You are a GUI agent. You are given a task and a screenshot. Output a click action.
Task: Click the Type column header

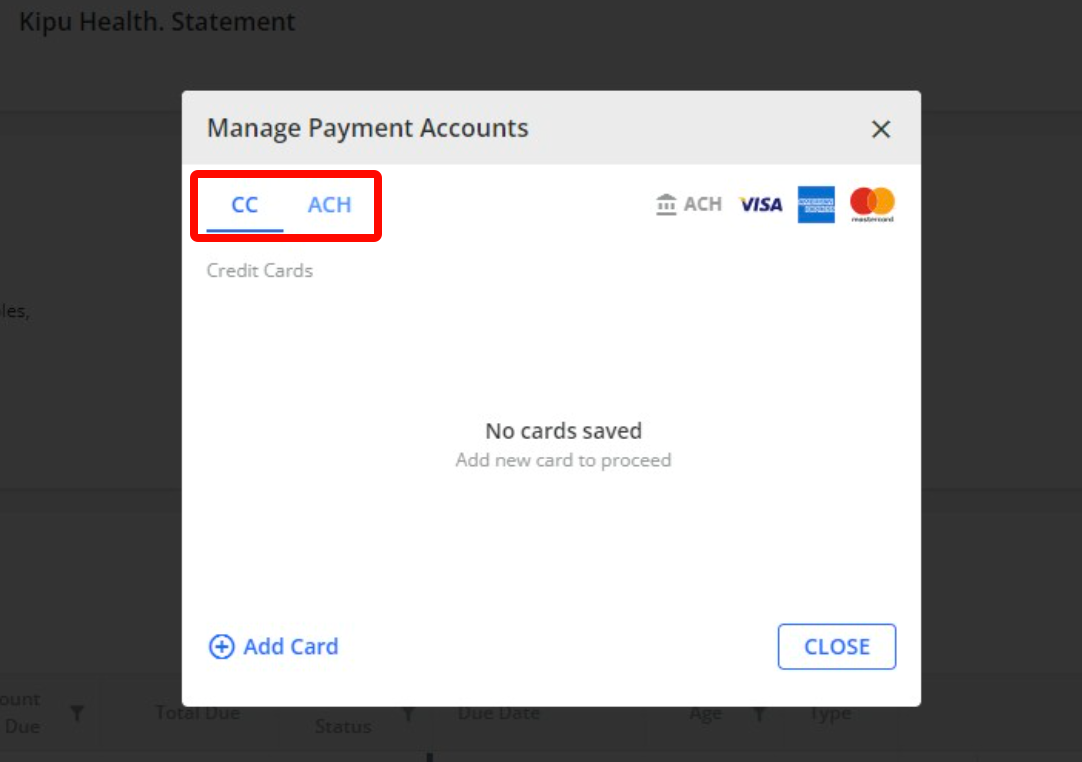coord(830,713)
